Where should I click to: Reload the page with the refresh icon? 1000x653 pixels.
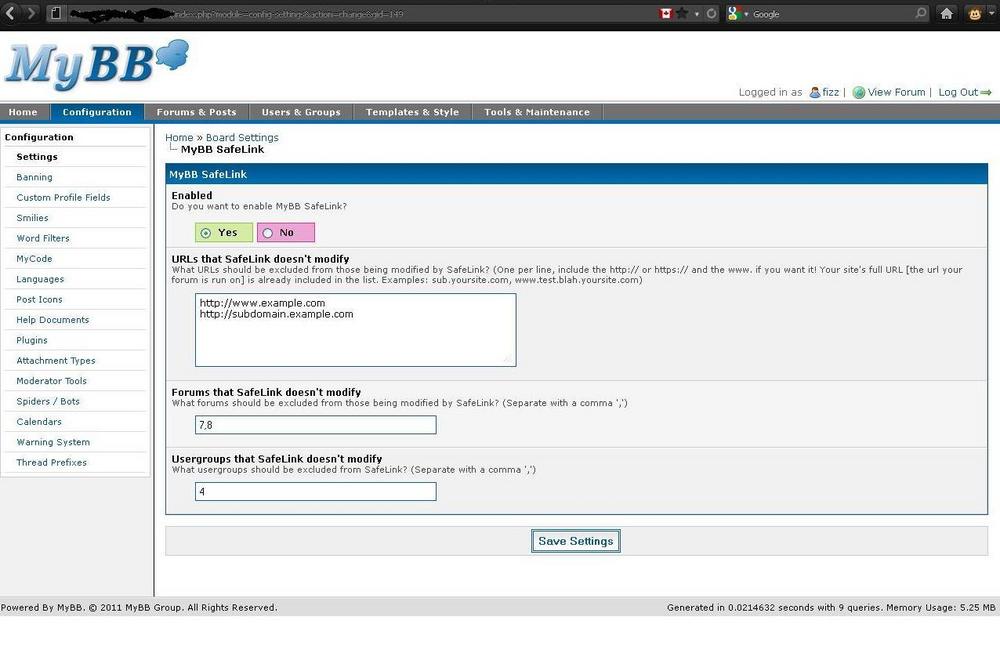pyautogui.click(x=711, y=13)
